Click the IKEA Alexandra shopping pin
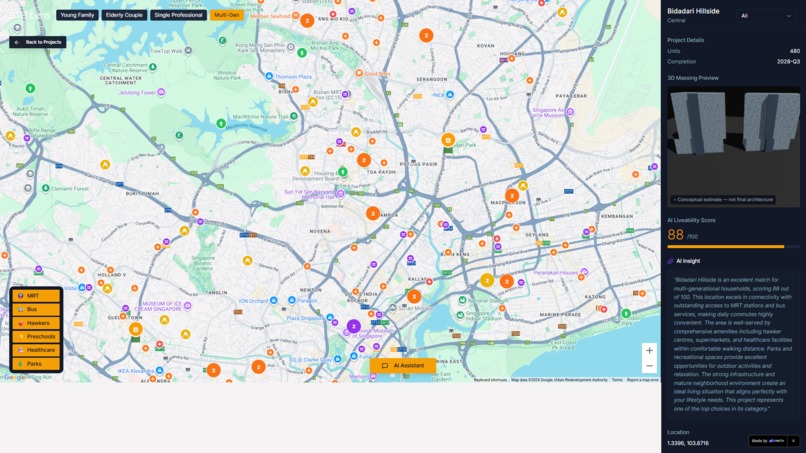The height and width of the screenshot is (453, 806). 159,370
